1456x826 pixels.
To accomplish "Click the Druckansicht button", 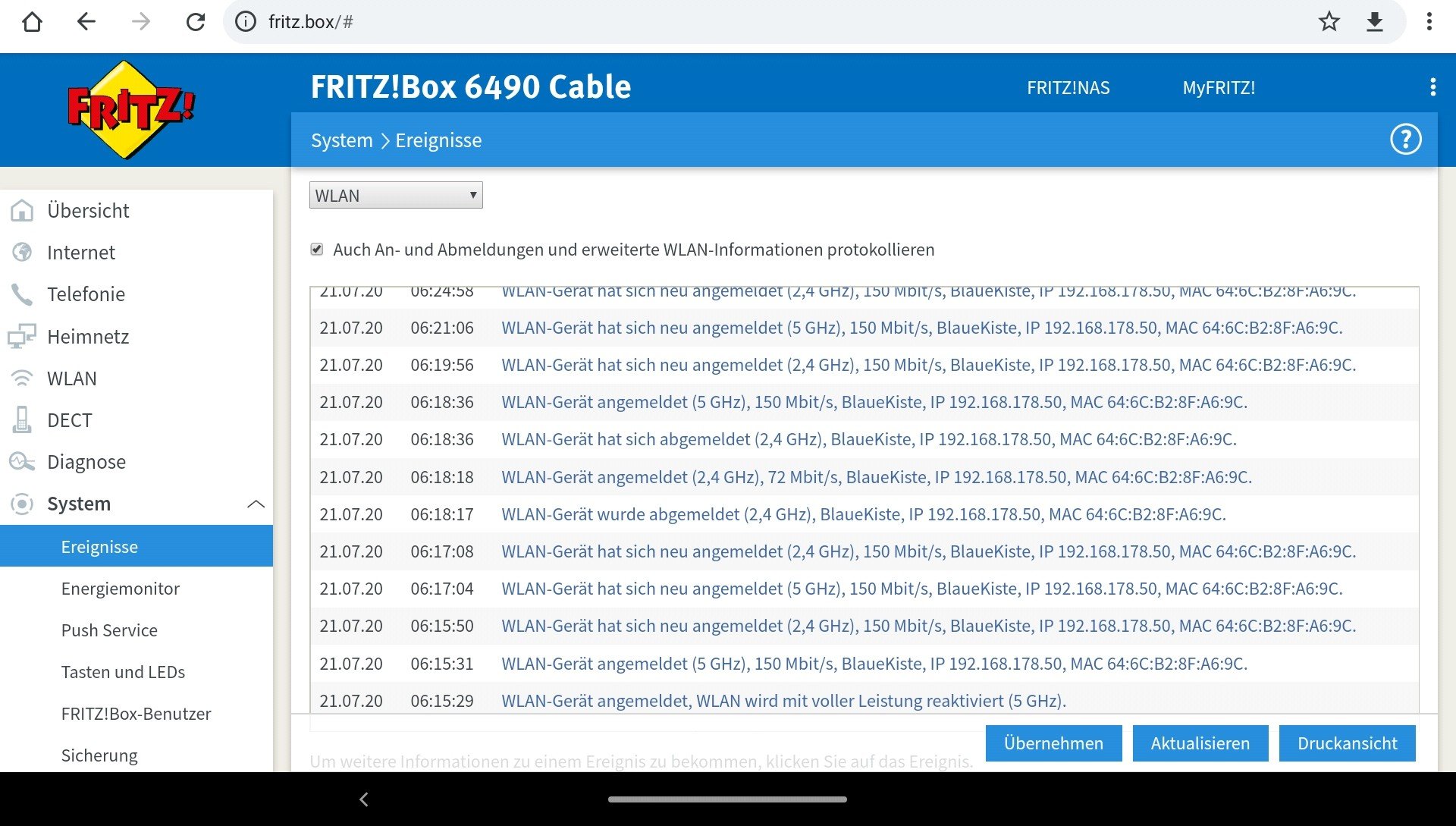I will coord(1348,743).
